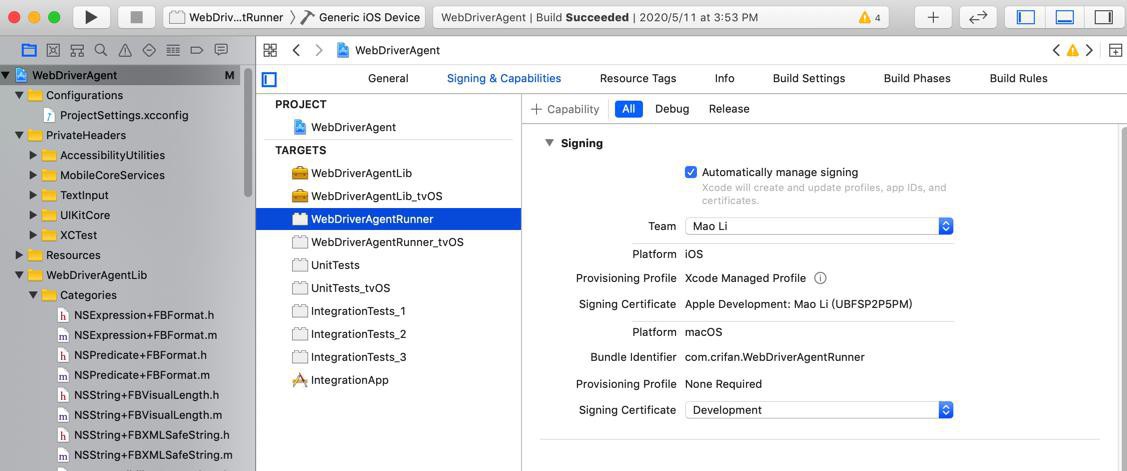This screenshot has height=471, width=1127.
Task: Switch to the Info tab
Action: pyautogui.click(x=724, y=78)
